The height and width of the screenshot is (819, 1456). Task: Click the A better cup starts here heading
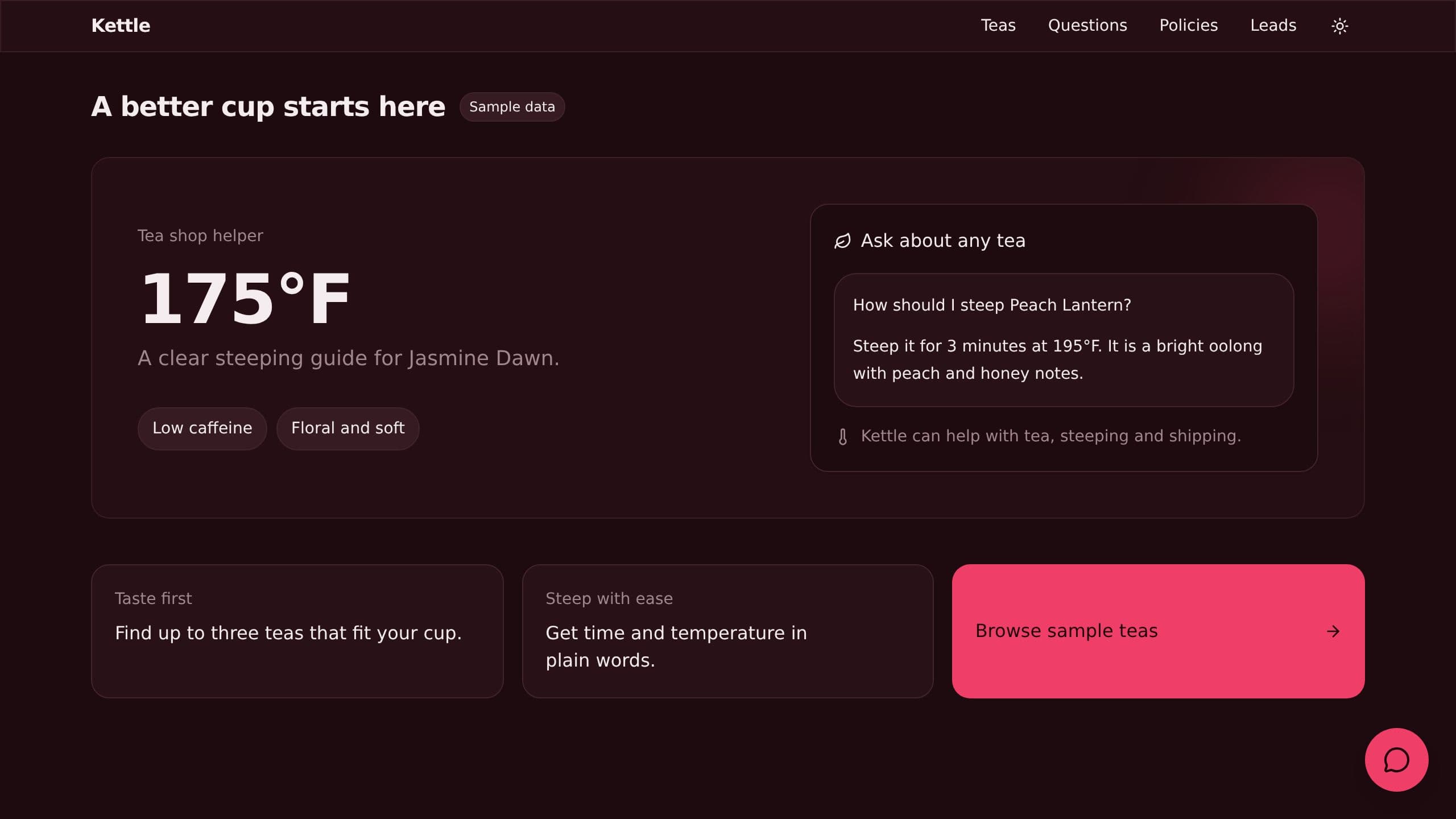pos(268,107)
